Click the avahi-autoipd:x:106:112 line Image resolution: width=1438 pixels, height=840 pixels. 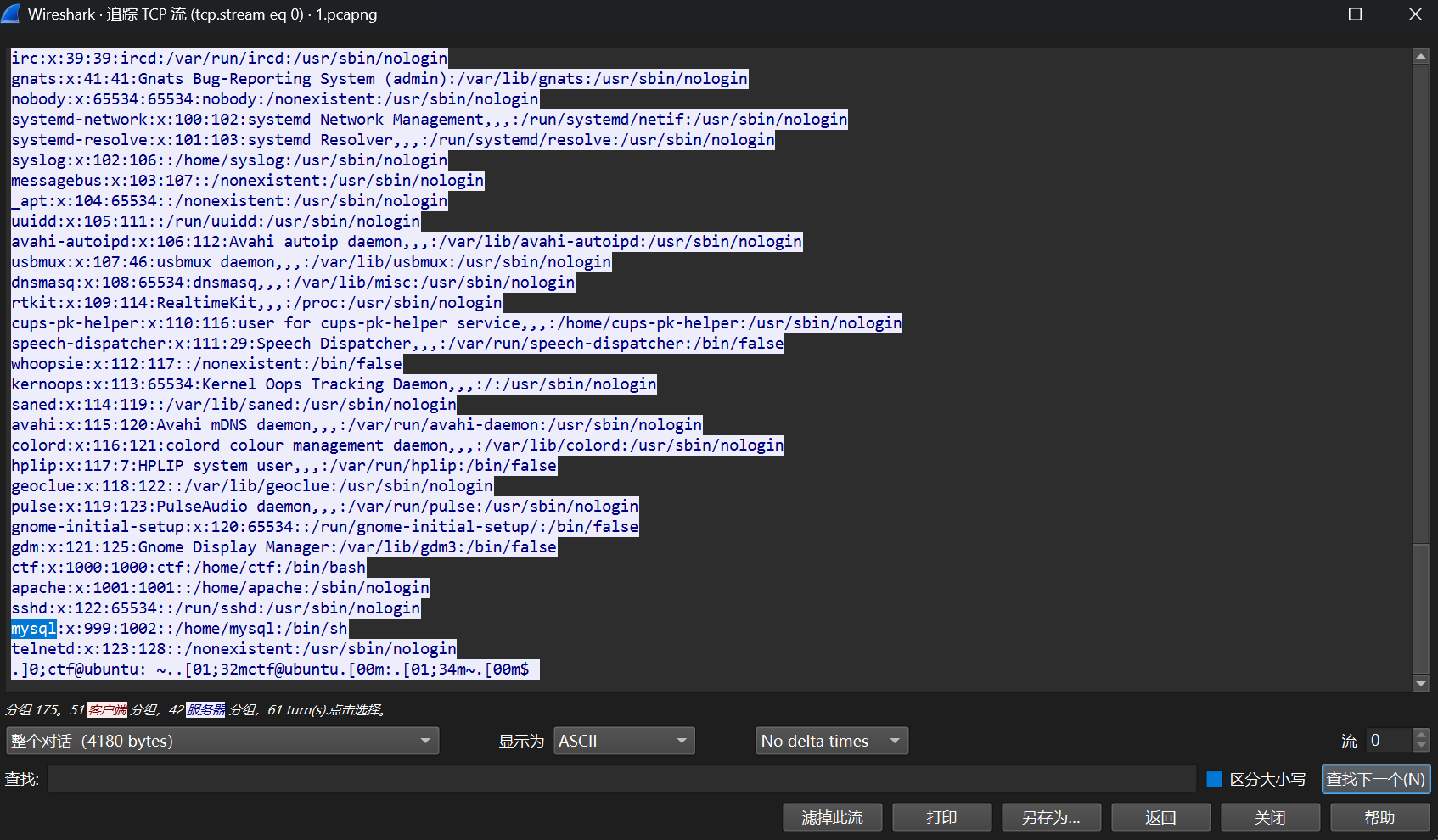[x=407, y=242]
